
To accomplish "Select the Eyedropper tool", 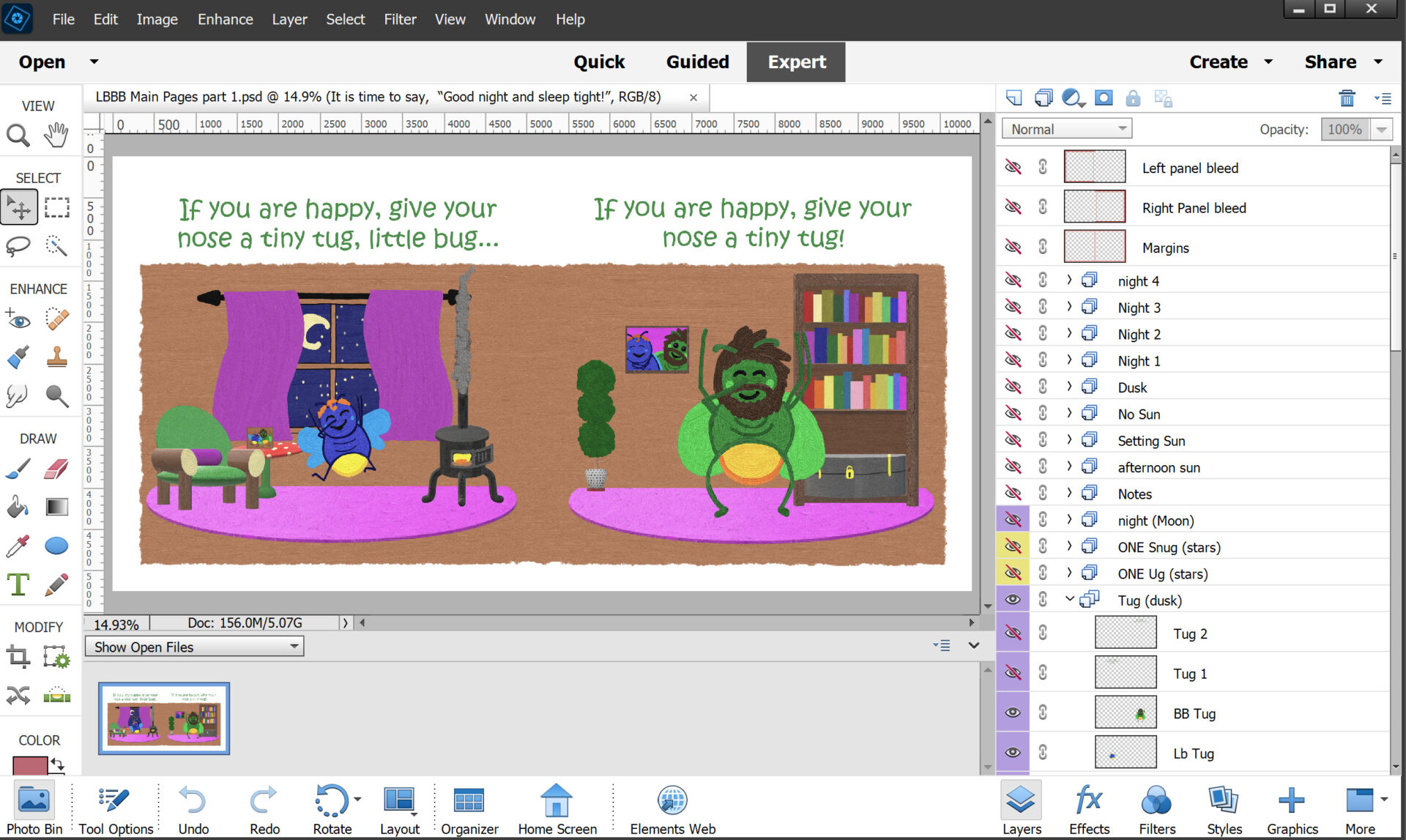I will coord(20,541).
